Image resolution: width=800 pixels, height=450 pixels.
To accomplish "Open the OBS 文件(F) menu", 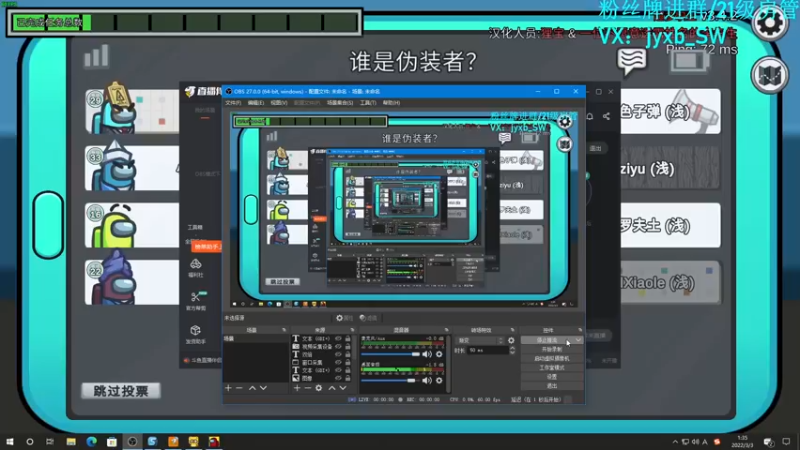I will pos(233,103).
